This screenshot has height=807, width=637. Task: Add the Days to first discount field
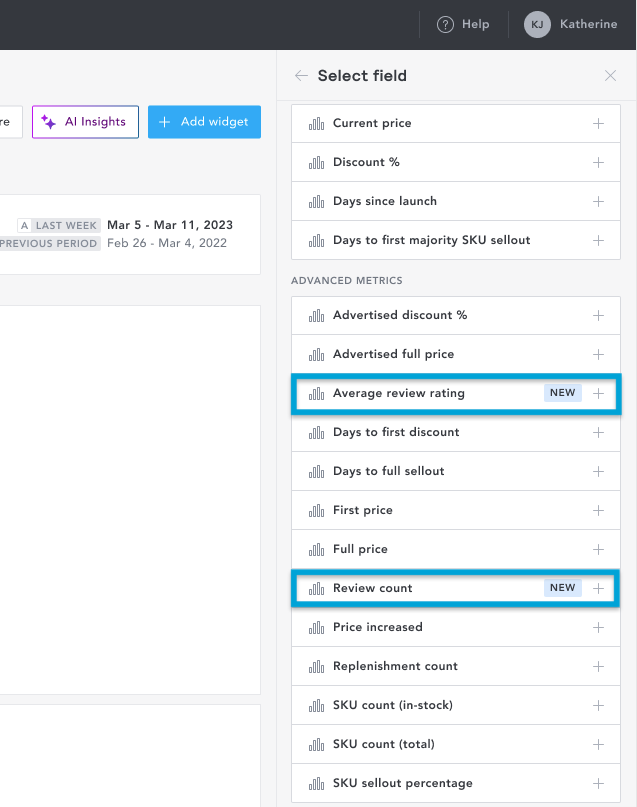(x=598, y=432)
